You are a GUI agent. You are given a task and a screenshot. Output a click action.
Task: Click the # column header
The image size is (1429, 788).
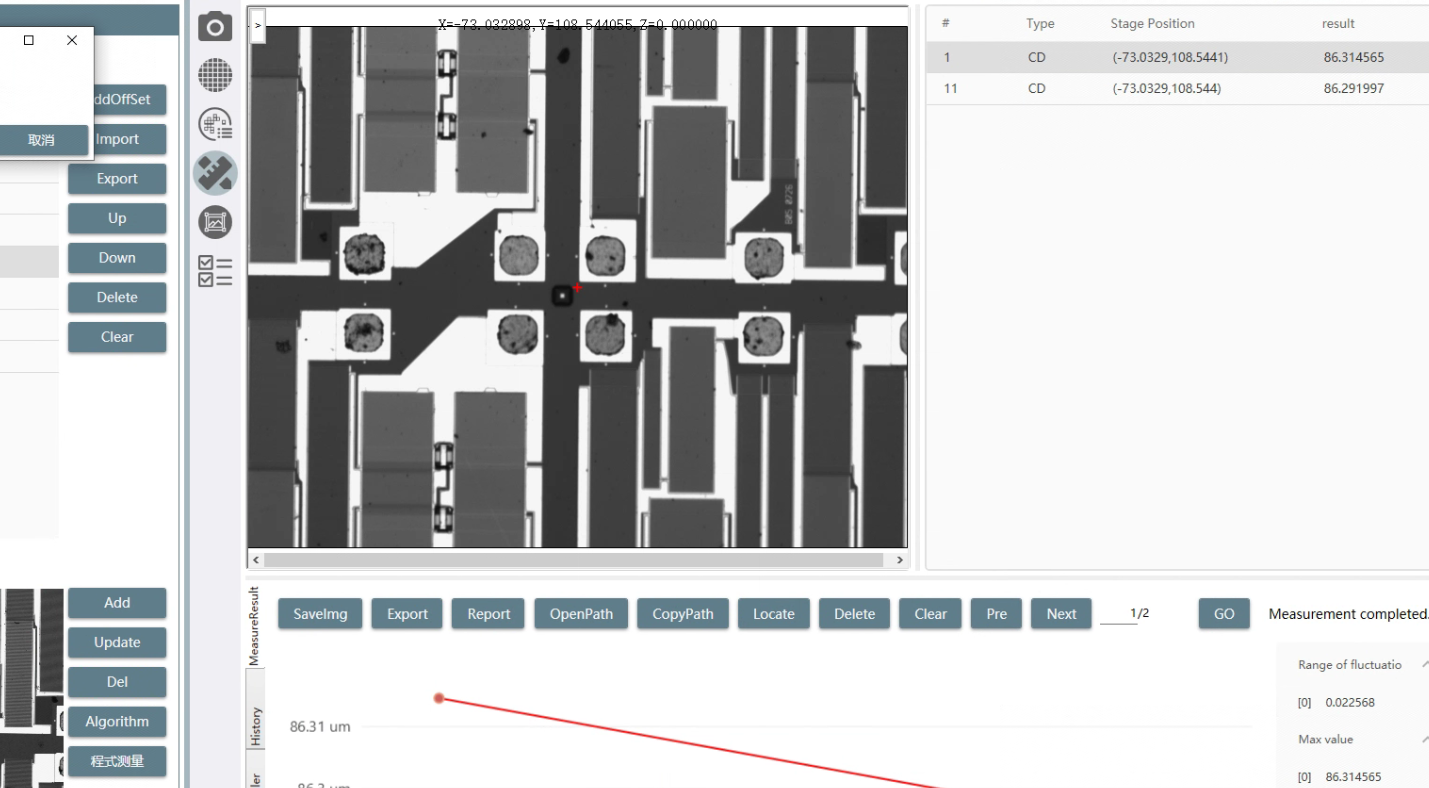click(x=945, y=23)
